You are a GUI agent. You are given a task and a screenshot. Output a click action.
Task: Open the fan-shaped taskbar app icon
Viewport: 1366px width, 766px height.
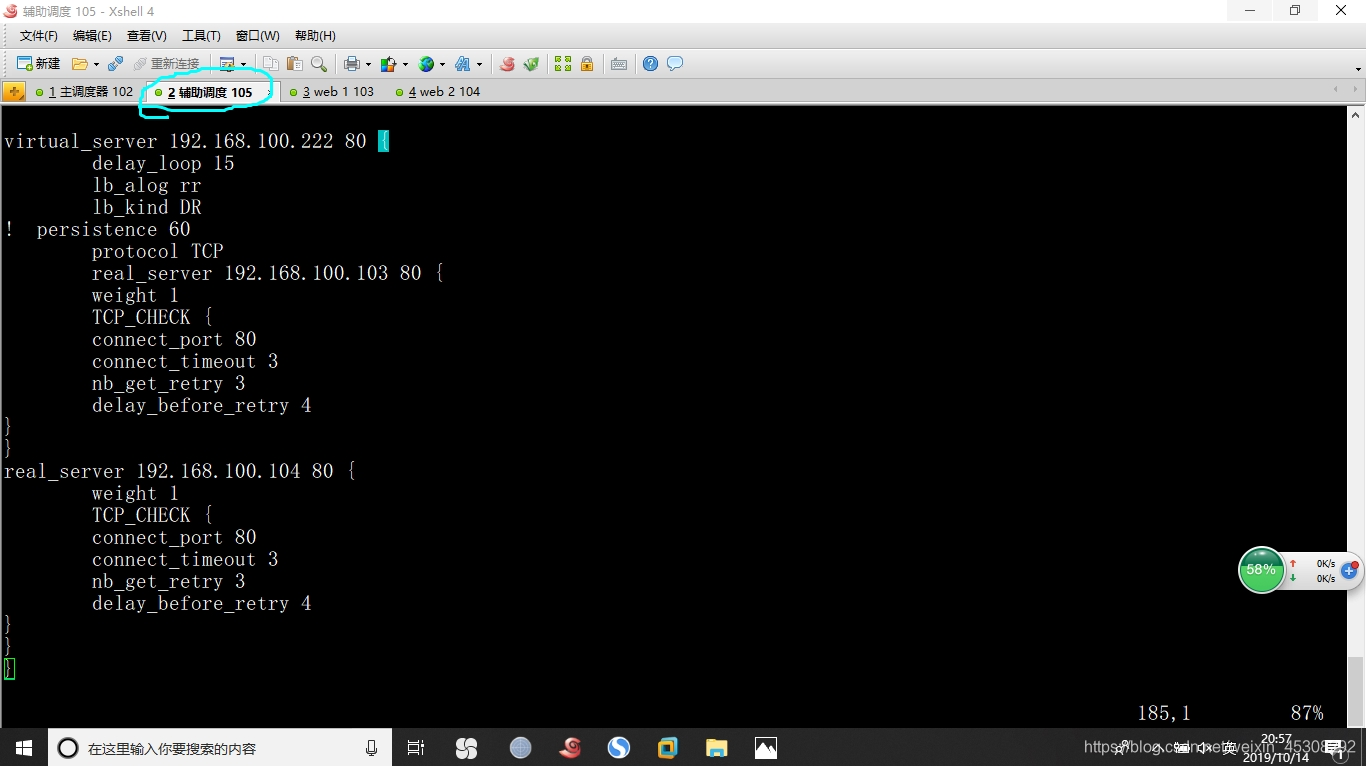point(466,748)
